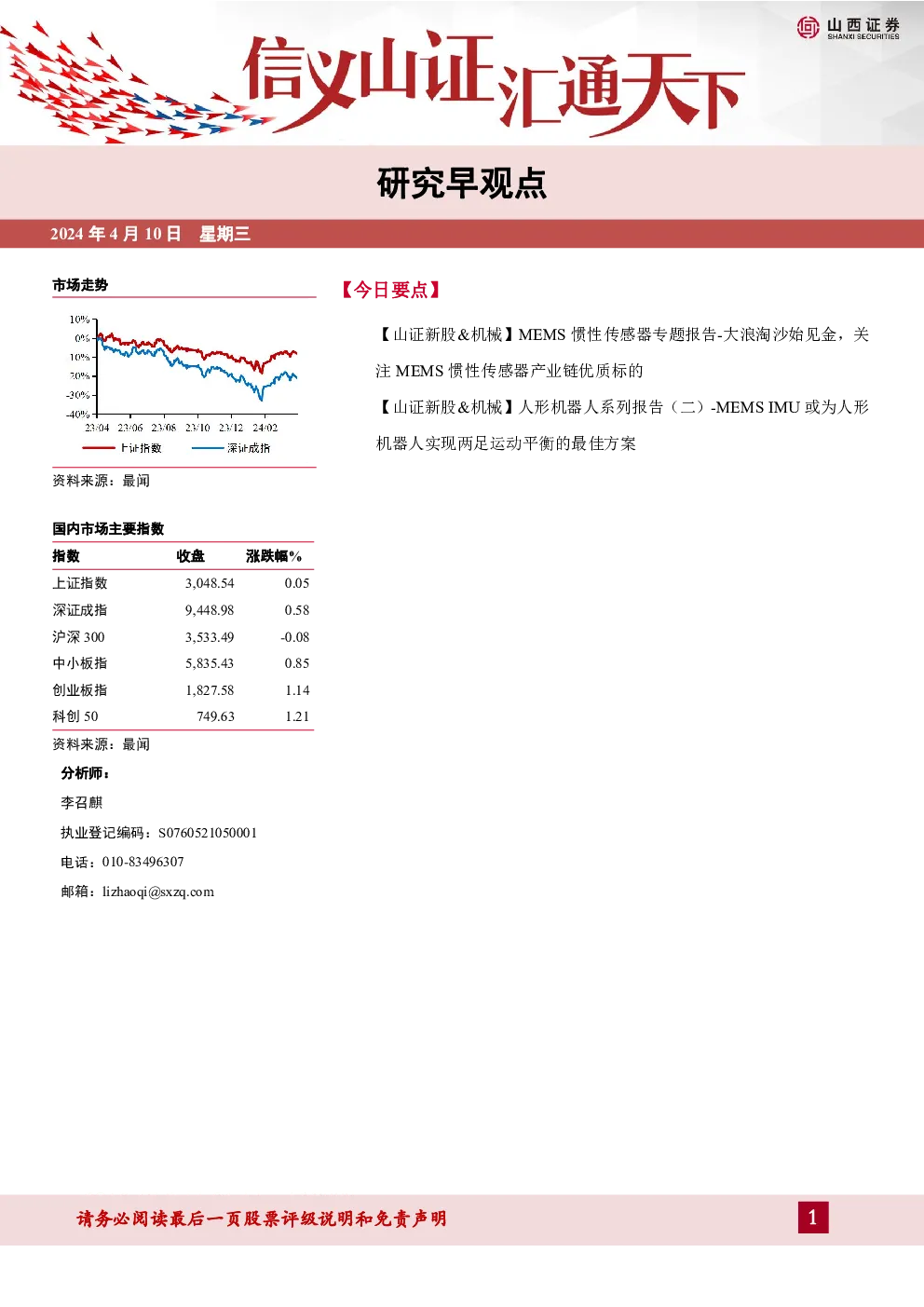This screenshot has height=1307, width=924.
Task: Click the 中小板指 row label
Action: click(80, 663)
